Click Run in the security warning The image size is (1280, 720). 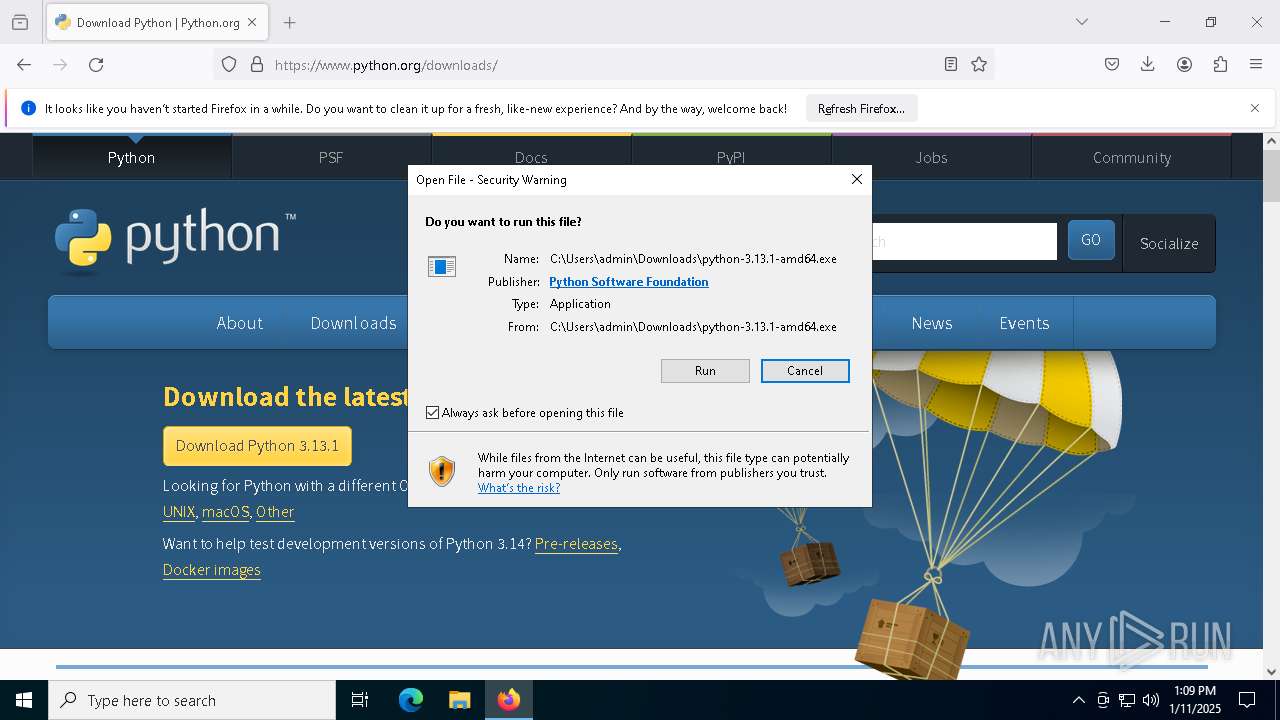point(705,371)
